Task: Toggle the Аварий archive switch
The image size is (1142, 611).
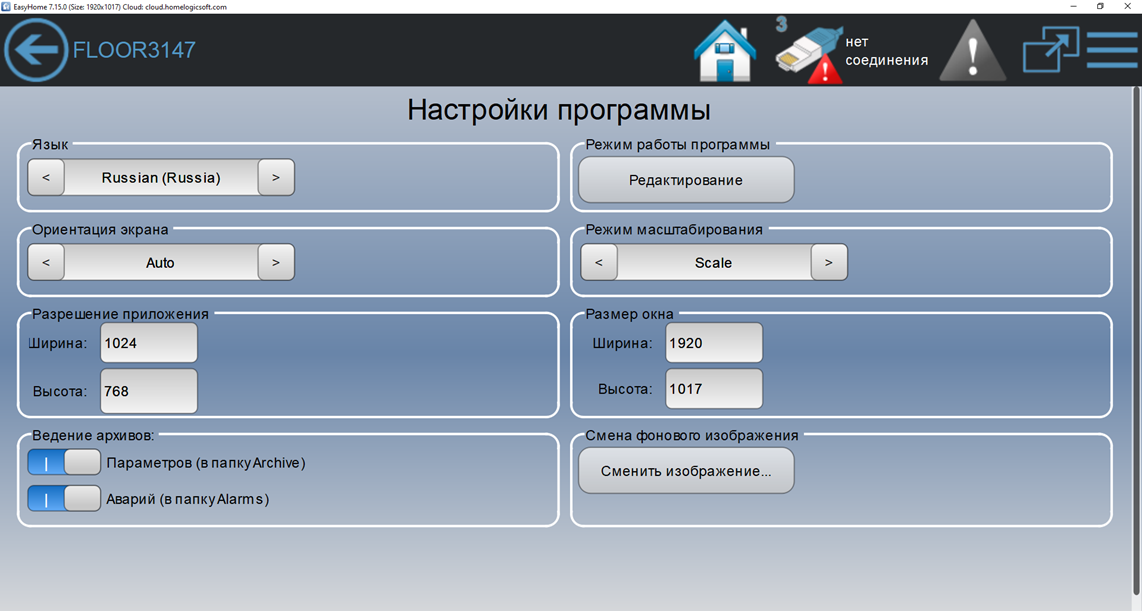Action: [x=64, y=498]
